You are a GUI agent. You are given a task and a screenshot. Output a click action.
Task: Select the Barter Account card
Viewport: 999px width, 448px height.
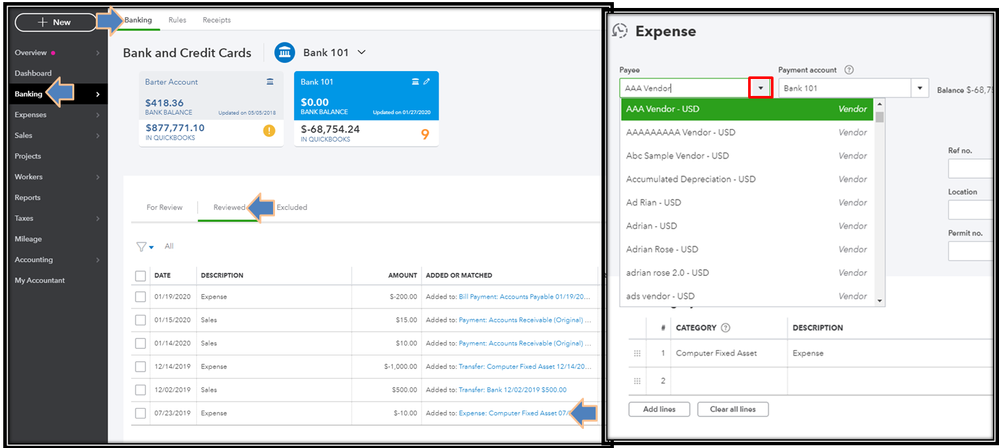[212, 109]
